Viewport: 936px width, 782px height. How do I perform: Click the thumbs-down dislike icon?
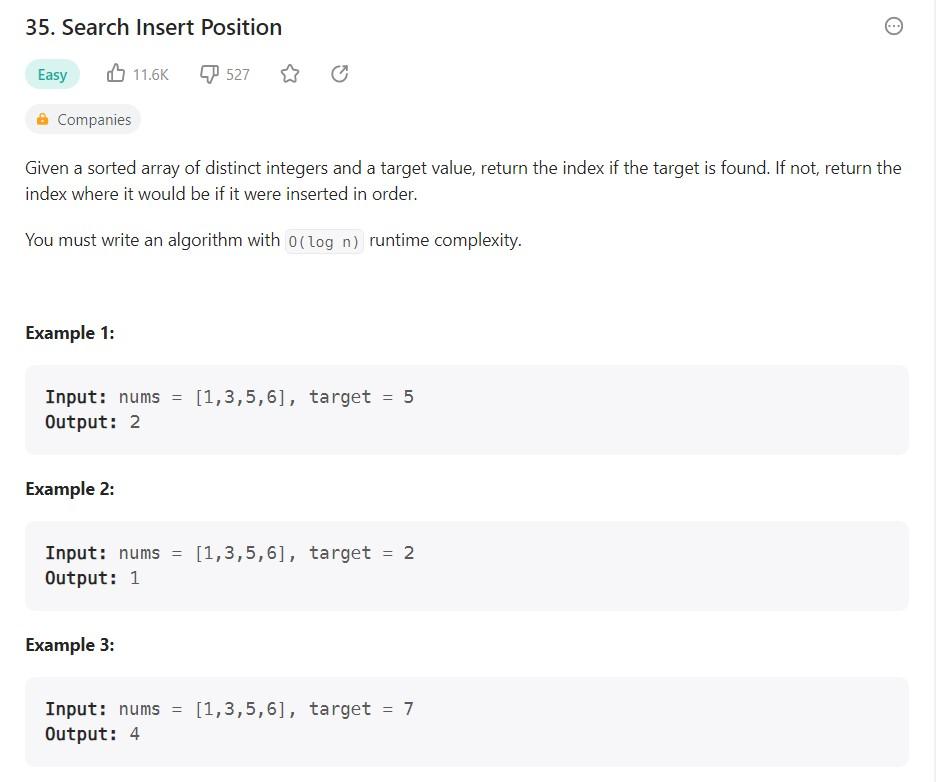click(209, 74)
